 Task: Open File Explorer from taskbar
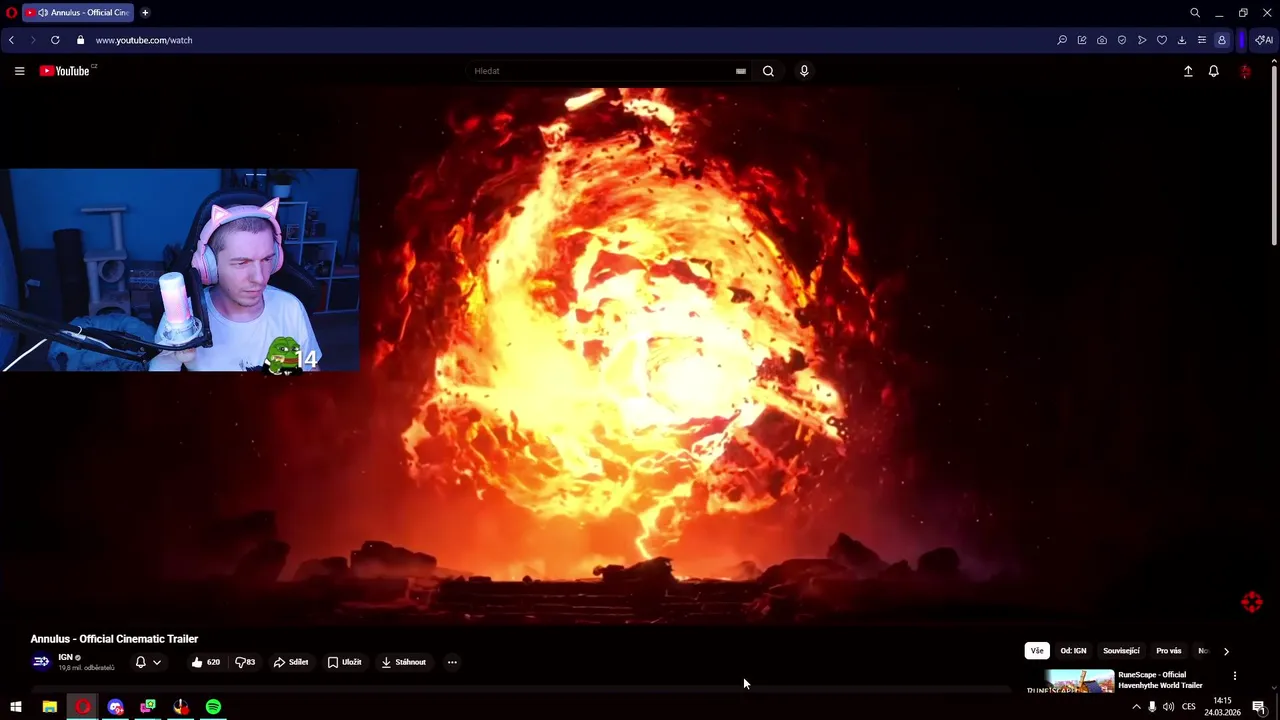pyautogui.click(x=49, y=707)
